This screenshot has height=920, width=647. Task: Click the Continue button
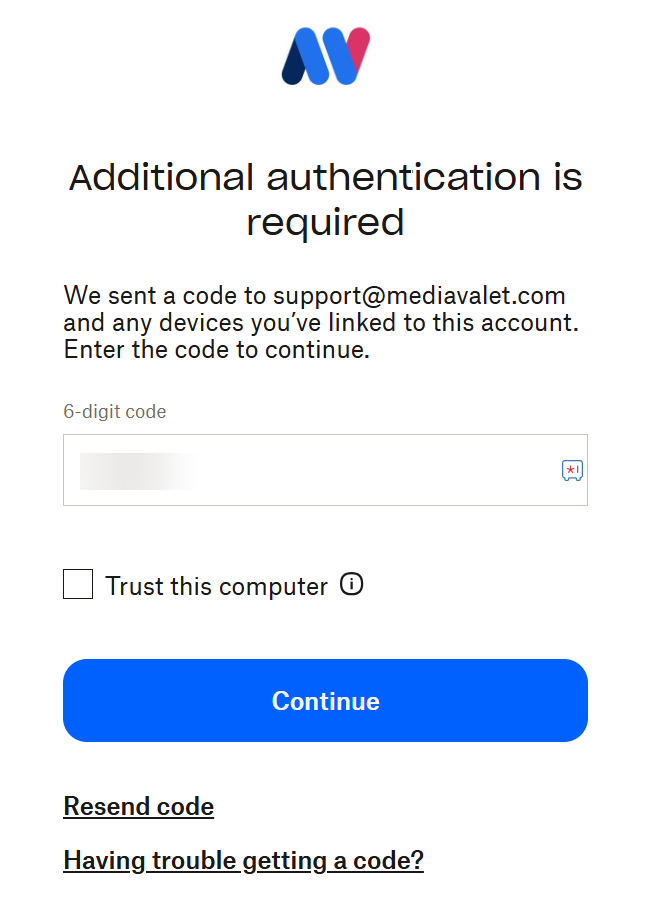(326, 700)
